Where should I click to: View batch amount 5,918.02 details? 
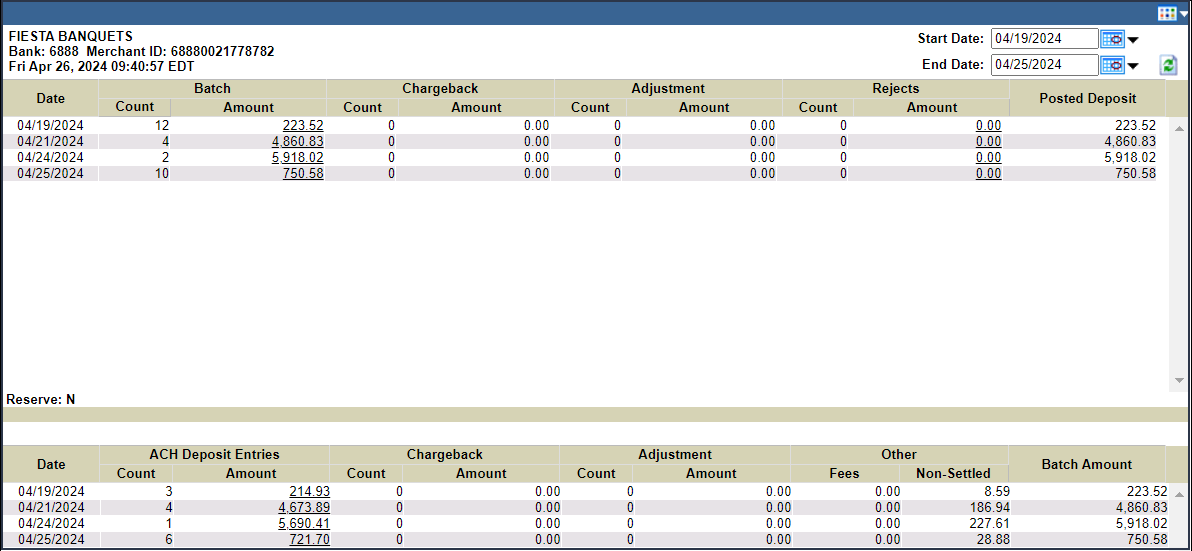pyautogui.click(x=297, y=158)
